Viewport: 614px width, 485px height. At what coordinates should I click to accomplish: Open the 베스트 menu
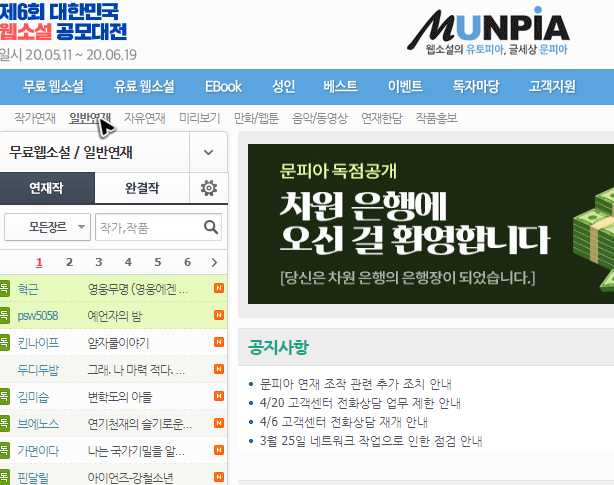(340, 87)
